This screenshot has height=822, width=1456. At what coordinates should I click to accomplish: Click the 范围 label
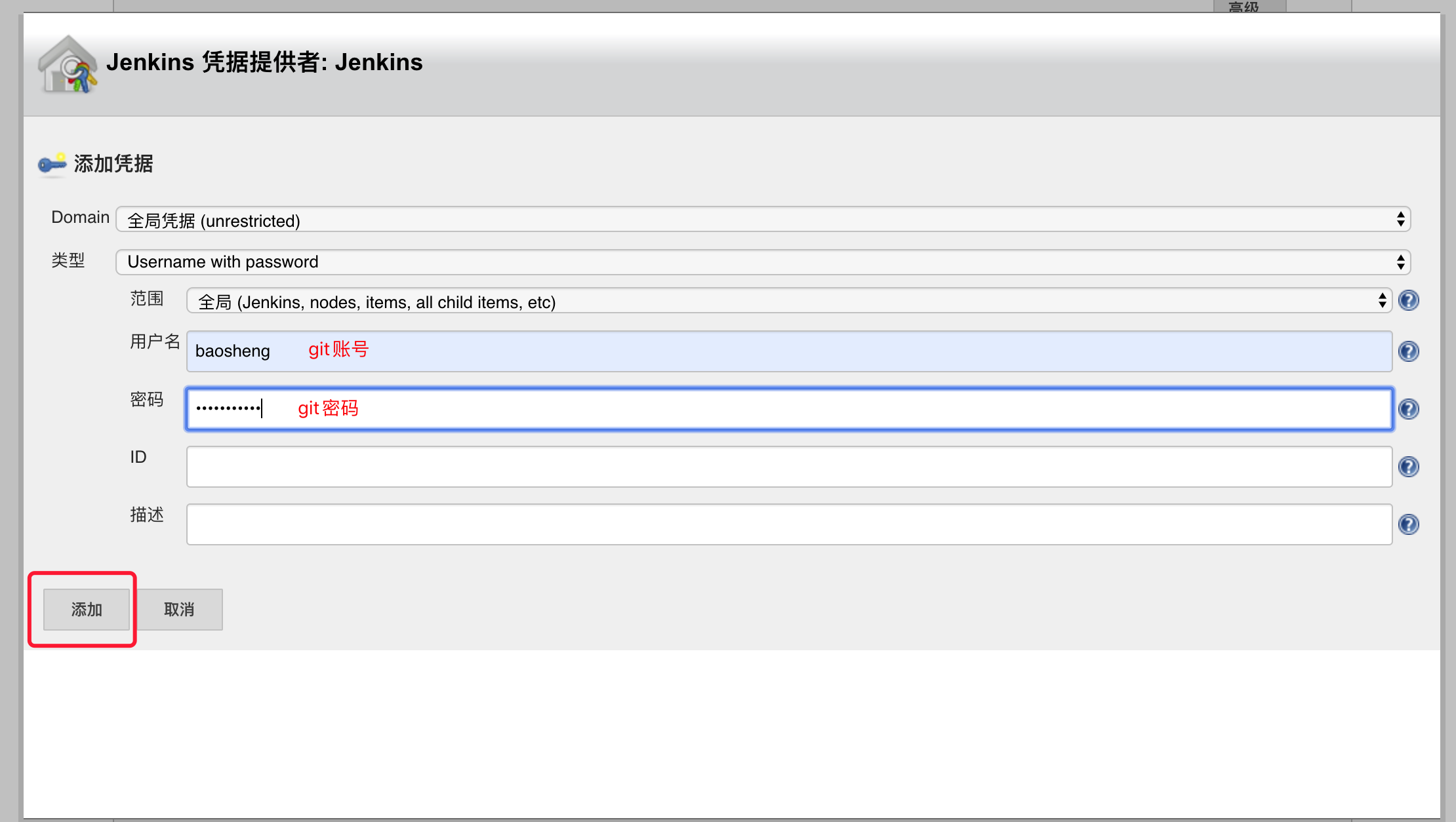point(147,299)
